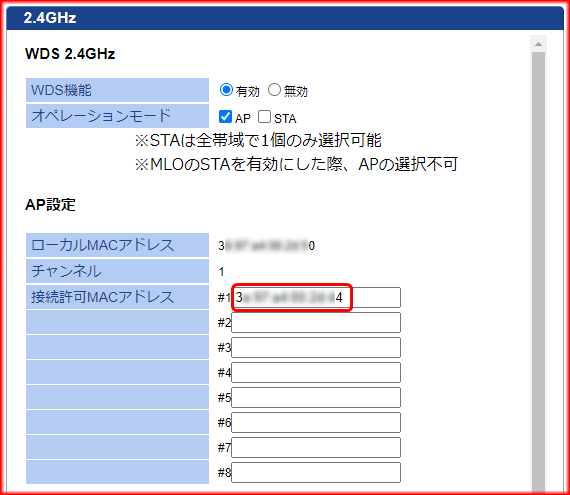Enable the STA operation mode checkbox
The height and width of the screenshot is (495, 570).
point(264,117)
